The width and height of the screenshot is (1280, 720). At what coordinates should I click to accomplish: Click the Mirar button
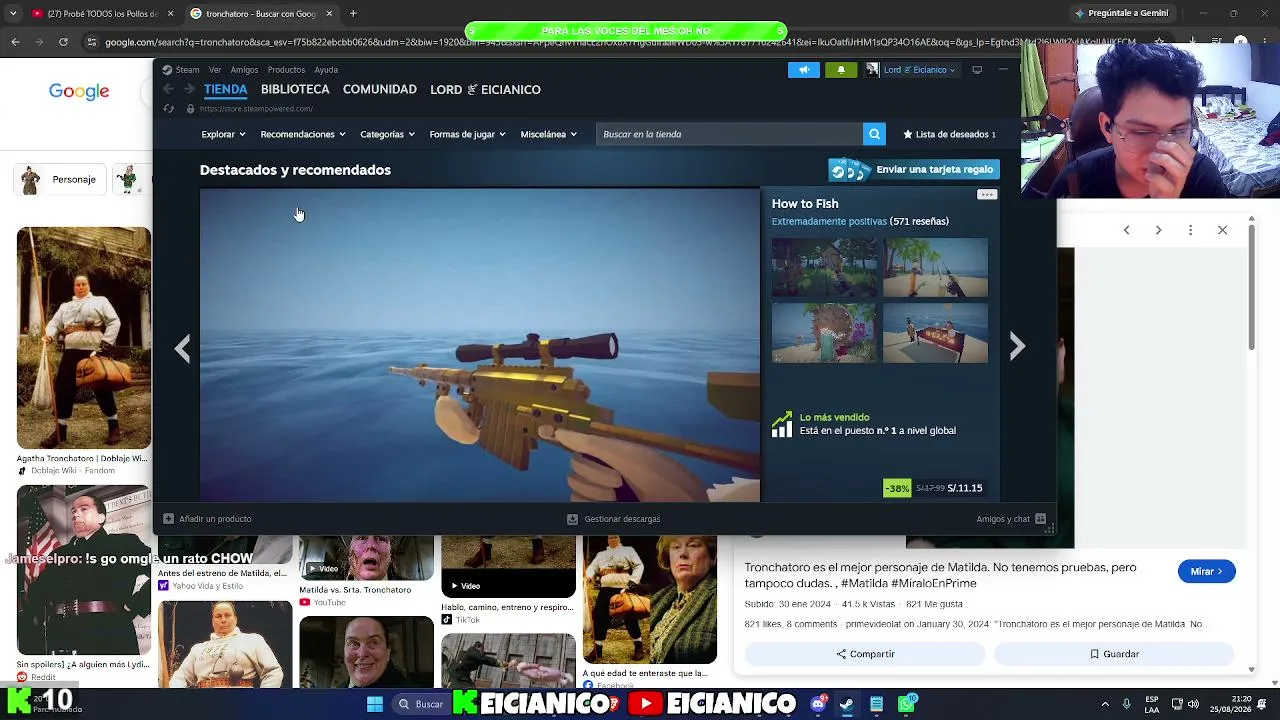click(1207, 571)
